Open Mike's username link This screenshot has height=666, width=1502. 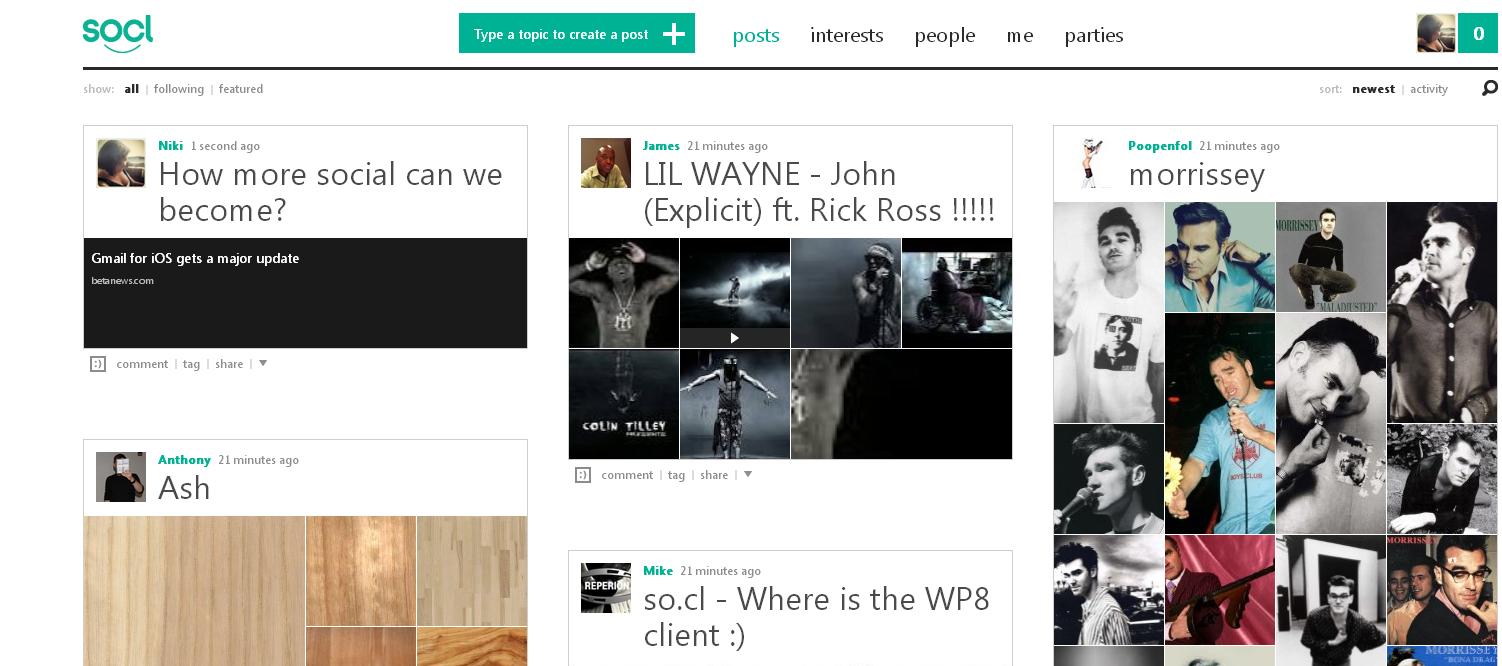click(658, 571)
